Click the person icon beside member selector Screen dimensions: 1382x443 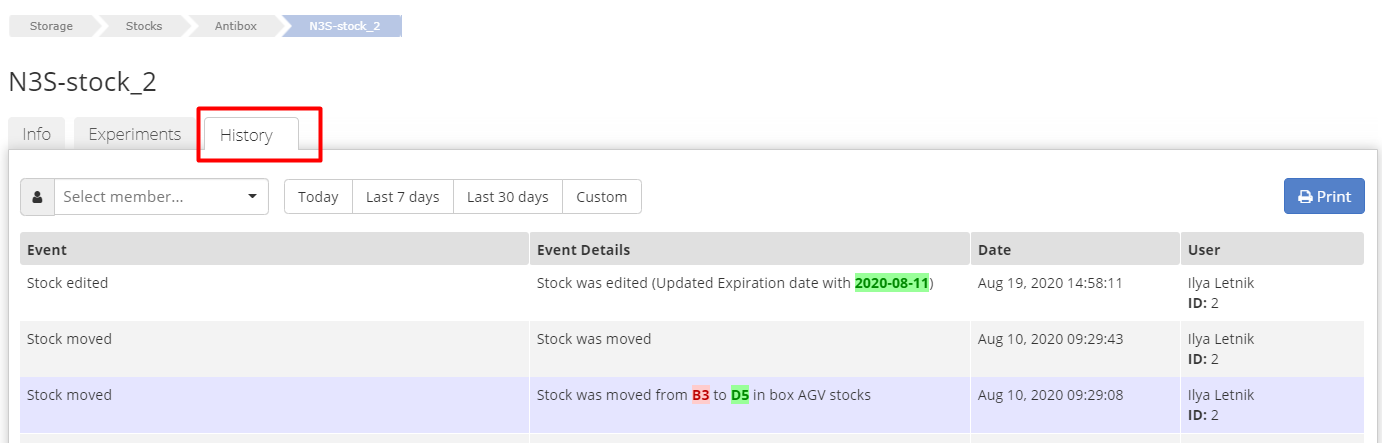click(x=37, y=197)
